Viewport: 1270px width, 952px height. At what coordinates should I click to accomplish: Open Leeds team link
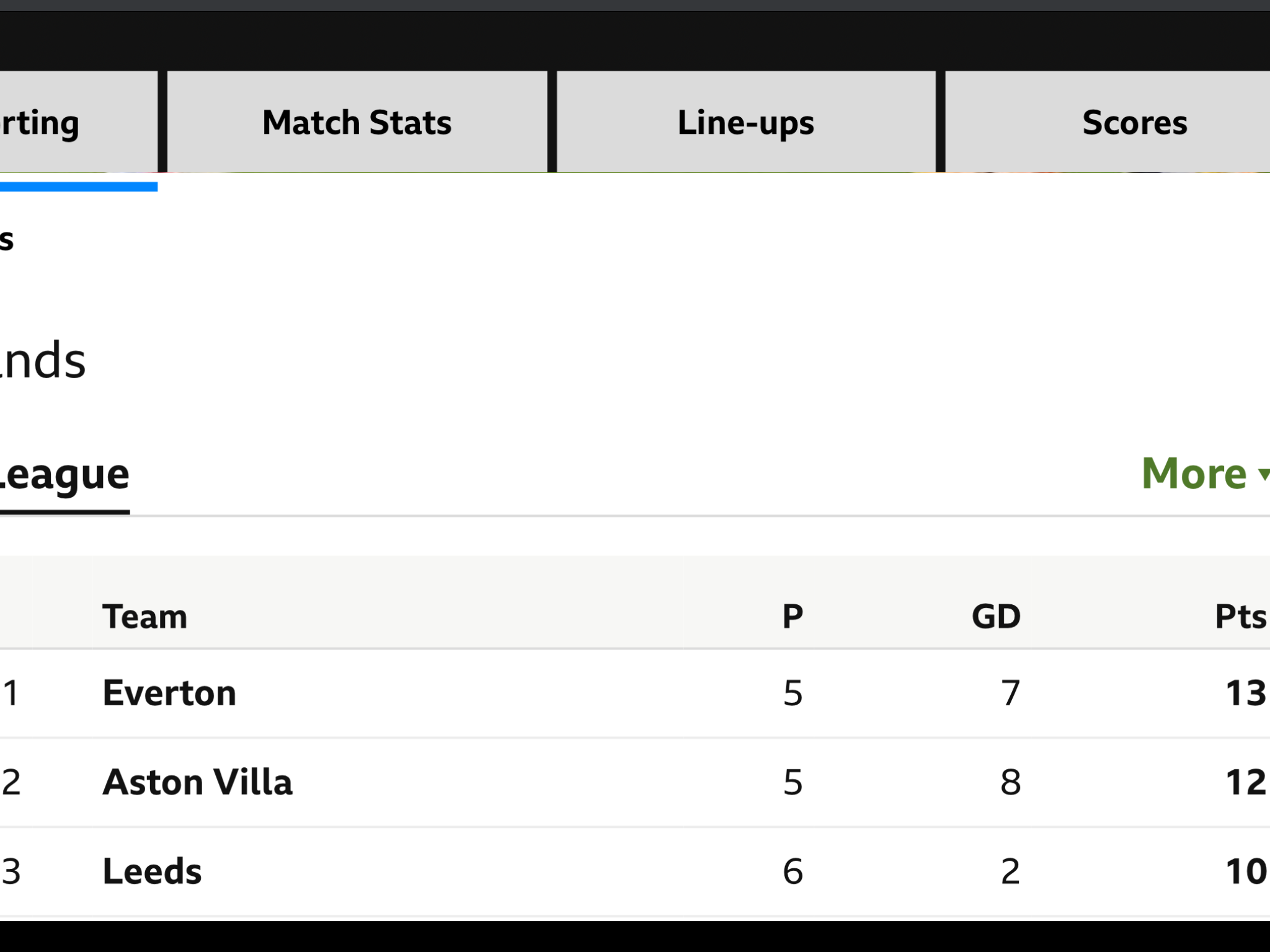click(x=152, y=871)
